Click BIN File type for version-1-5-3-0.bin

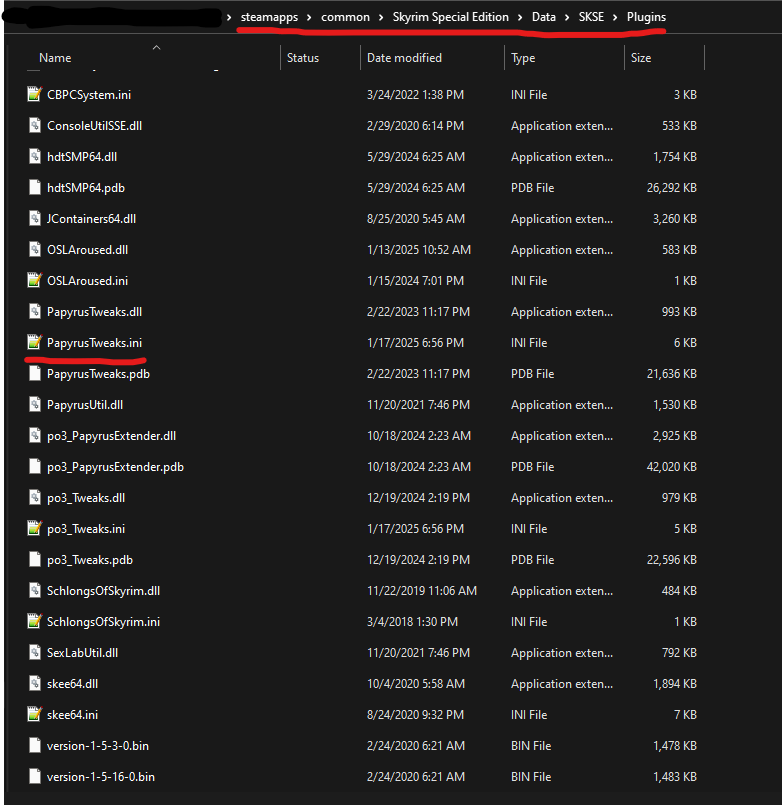pos(531,745)
